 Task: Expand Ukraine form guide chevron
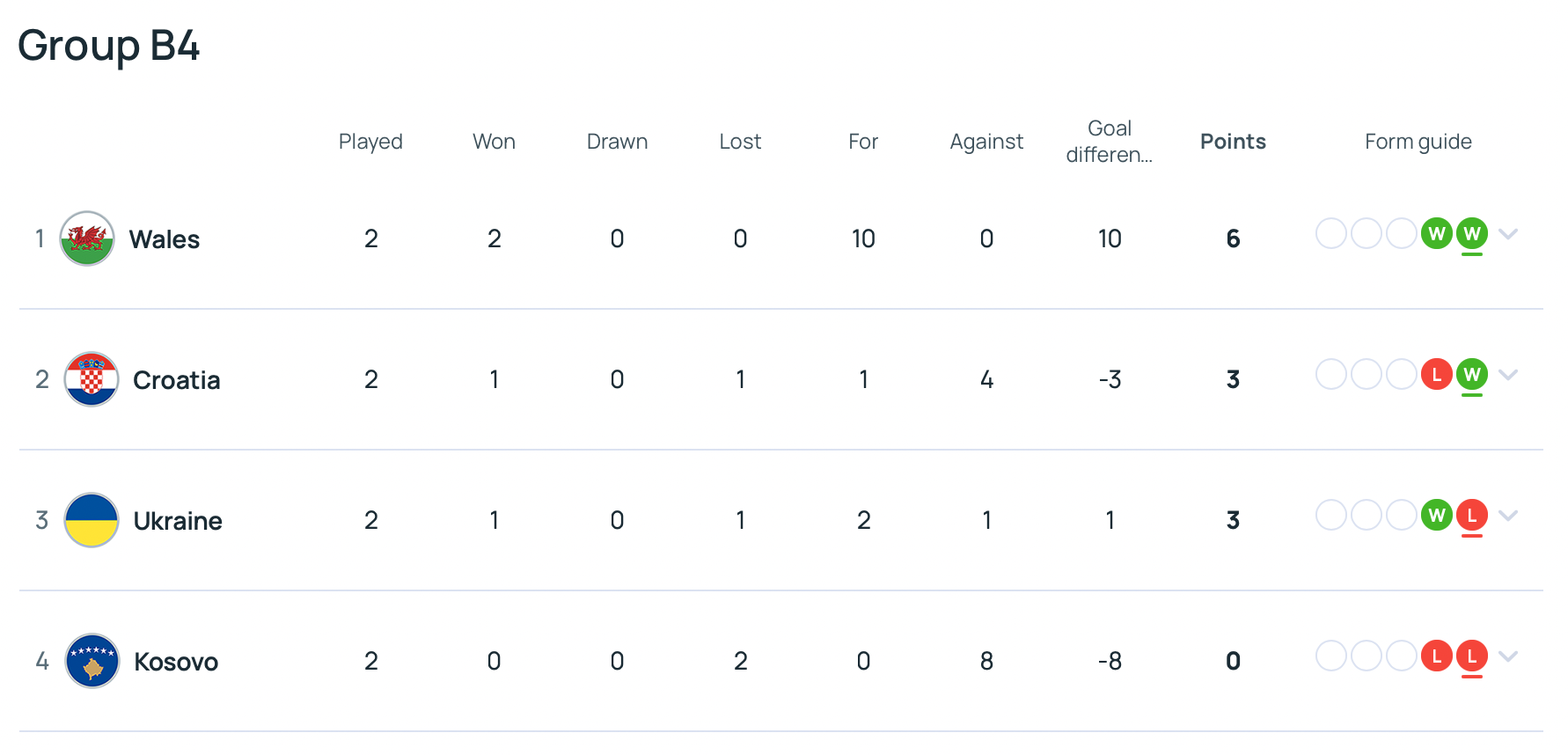point(1508,516)
